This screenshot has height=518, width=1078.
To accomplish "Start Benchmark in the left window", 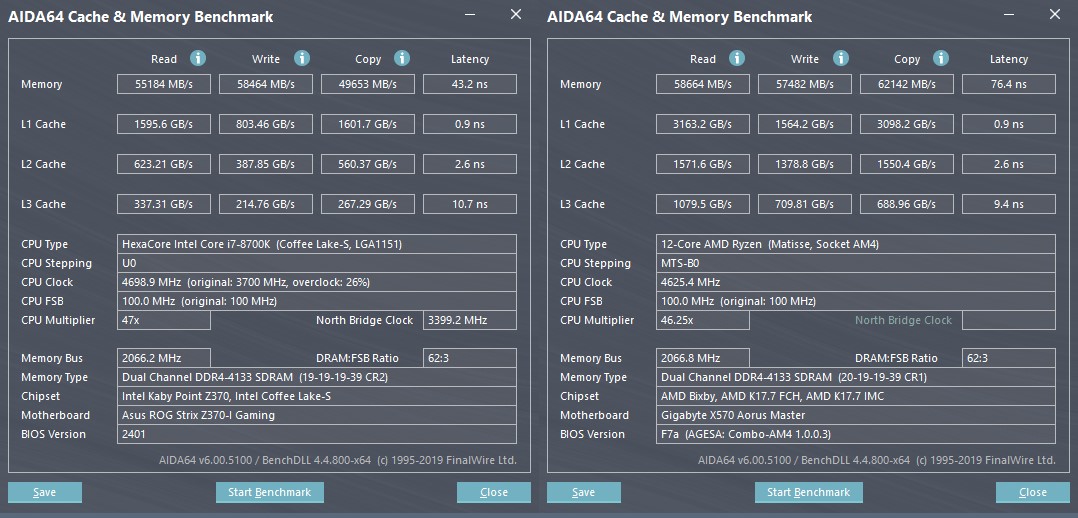I will click(x=270, y=492).
